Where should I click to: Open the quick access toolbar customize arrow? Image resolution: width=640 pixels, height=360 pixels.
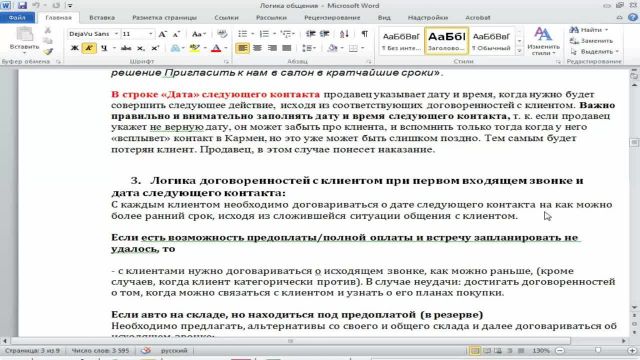point(70,6)
